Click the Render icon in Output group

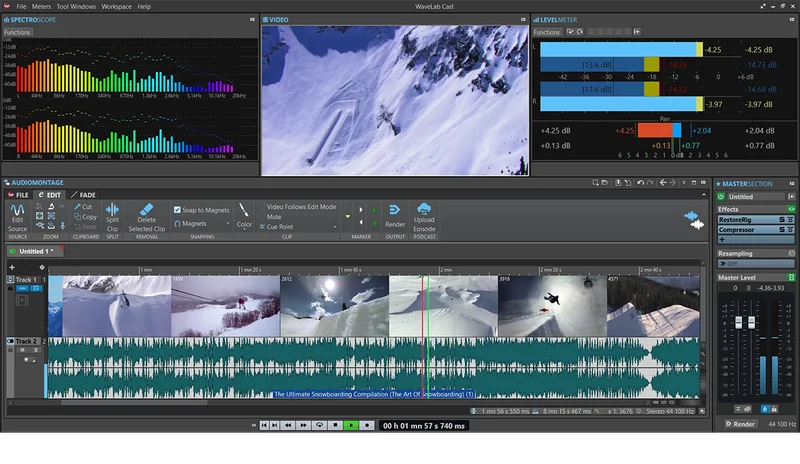(x=395, y=210)
